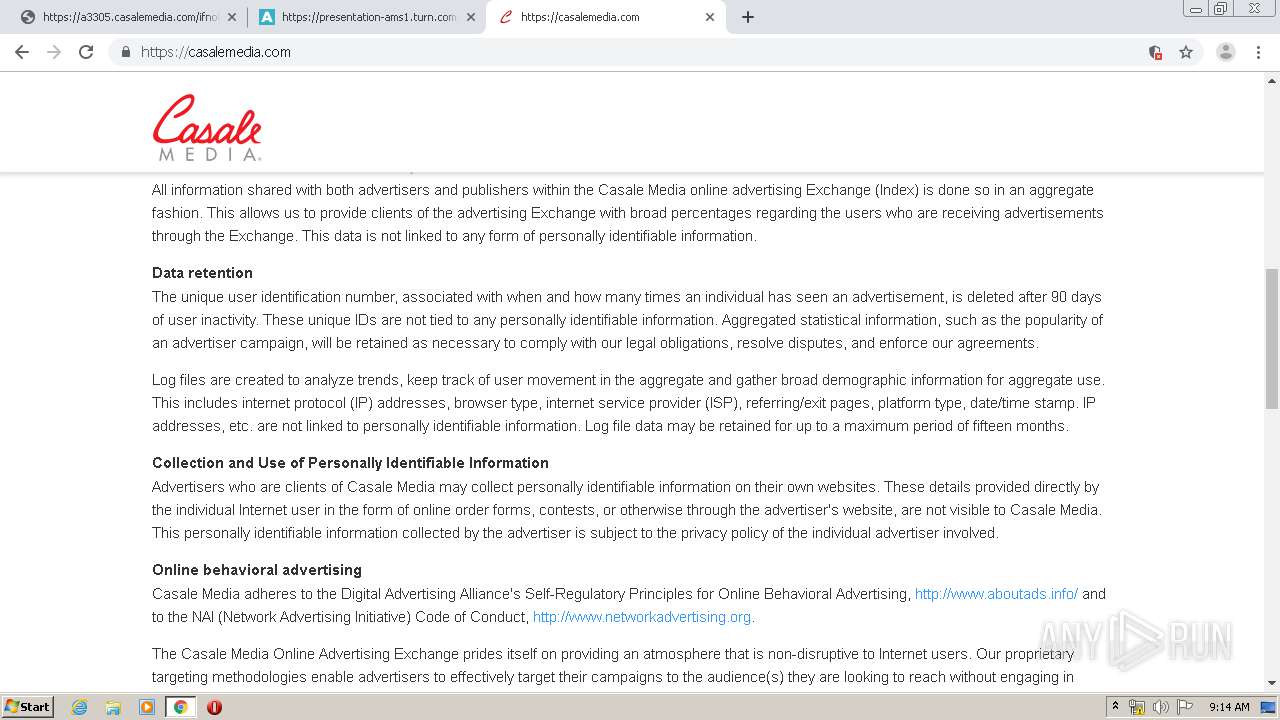Click the Data retention heading

(202, 273)
